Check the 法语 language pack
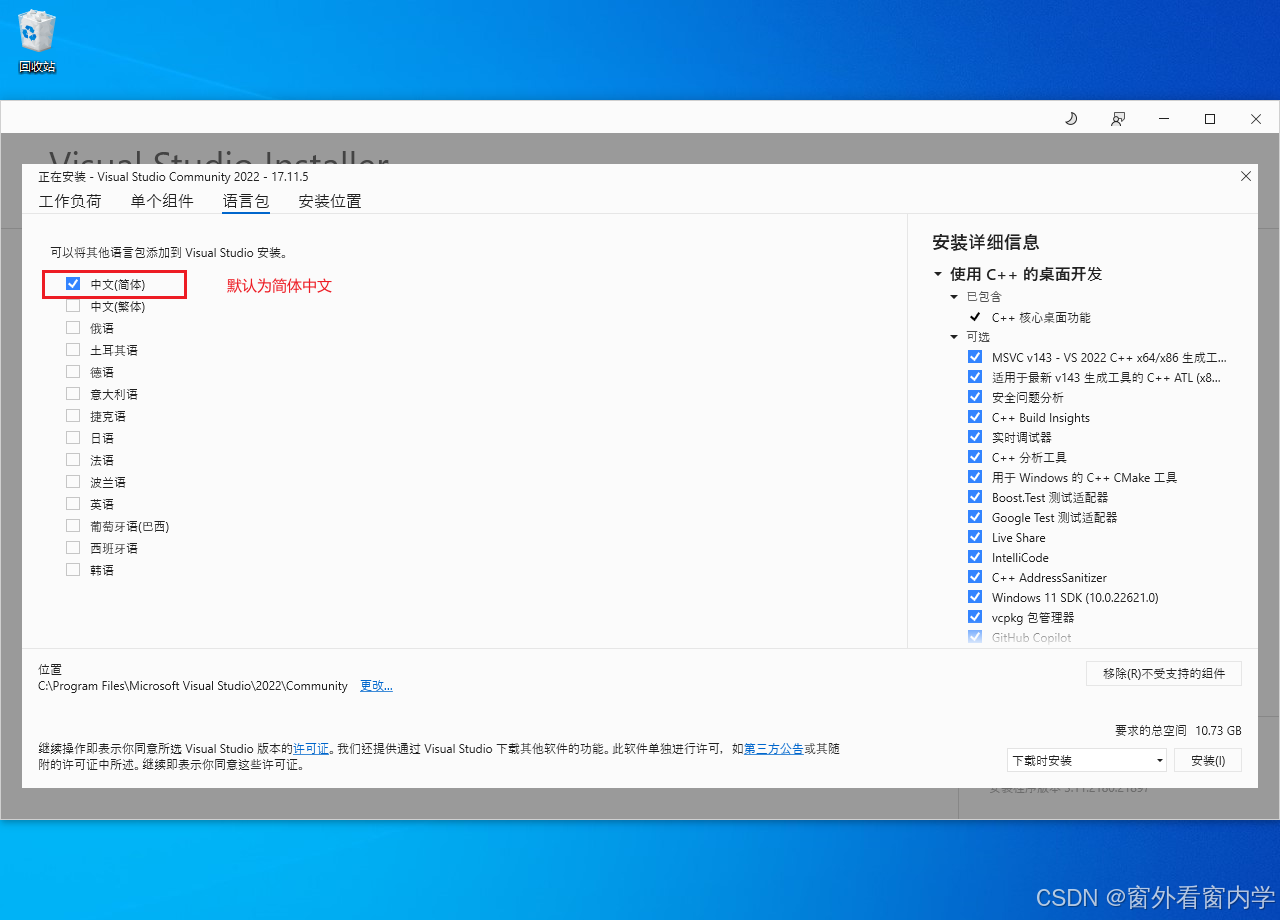The height and width of the screenshot is (920, 1280). (73, 460)
